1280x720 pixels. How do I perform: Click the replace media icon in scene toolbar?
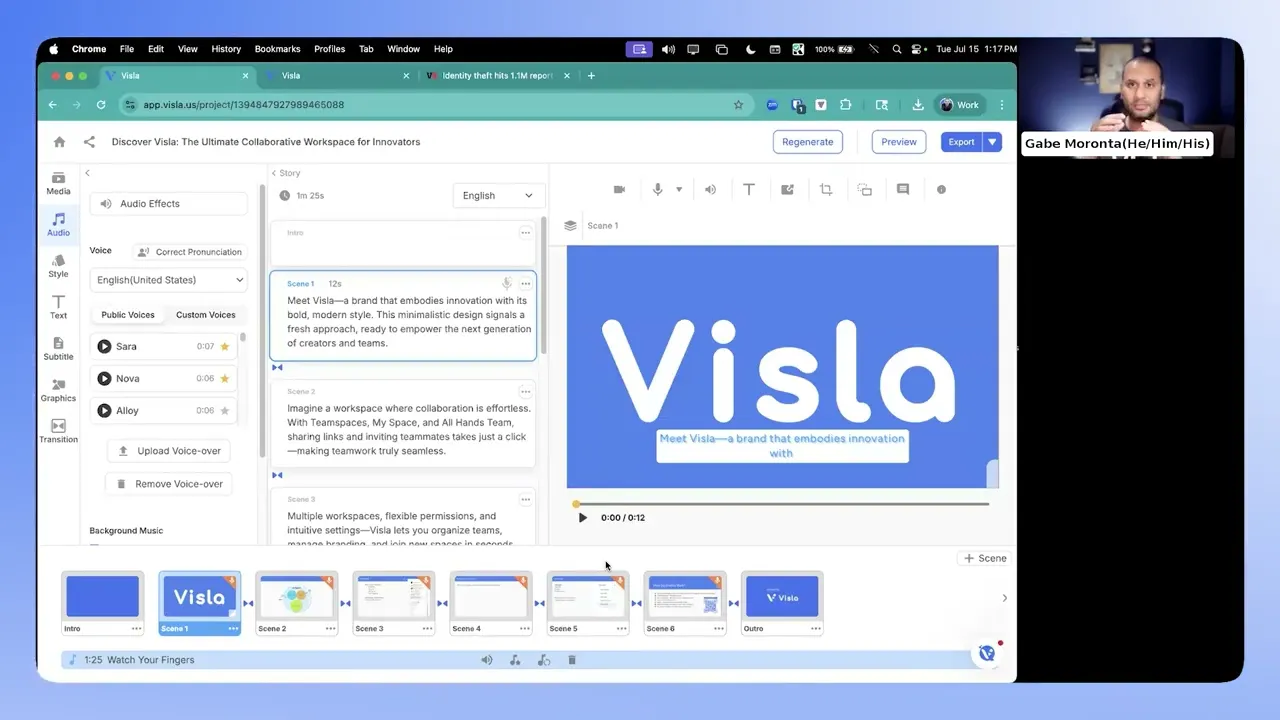click(x=787, y=189)
